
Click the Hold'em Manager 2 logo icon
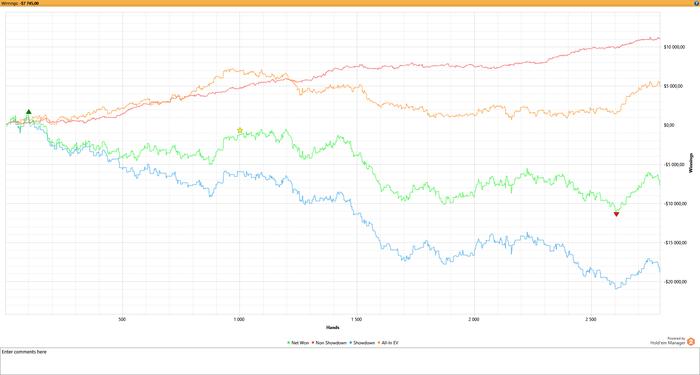(691, 342)
